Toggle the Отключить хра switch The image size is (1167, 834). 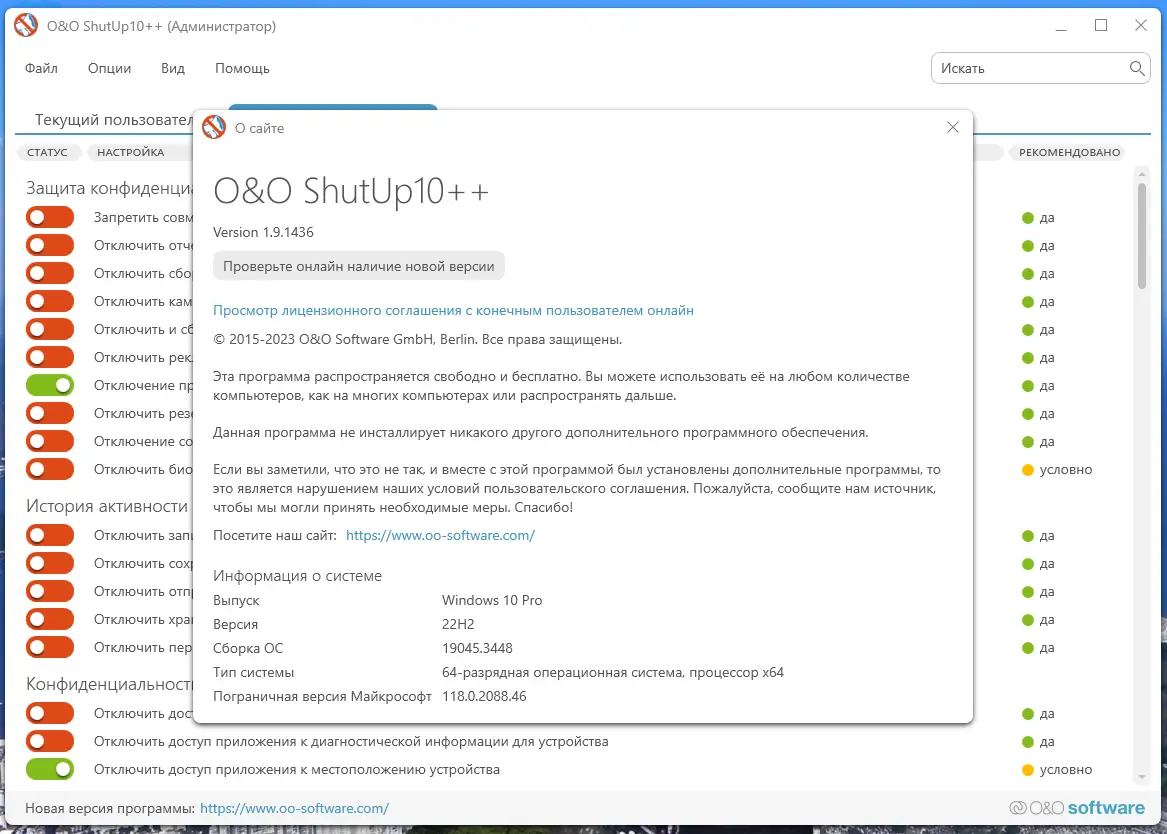[x=50, y=620]
